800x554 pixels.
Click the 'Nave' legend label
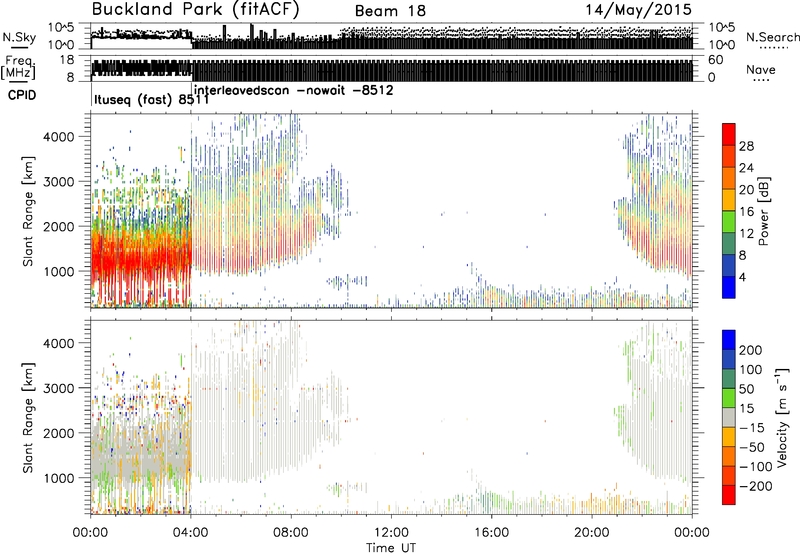pos(761,69)
